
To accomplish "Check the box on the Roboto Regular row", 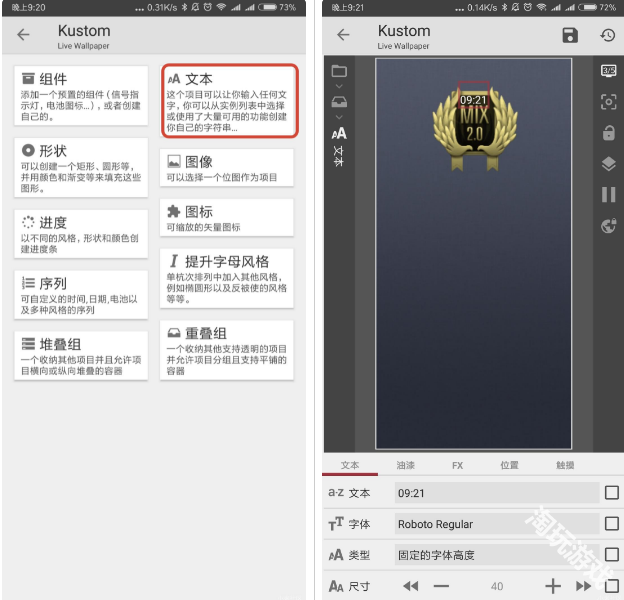I will [x=611, y=523].
